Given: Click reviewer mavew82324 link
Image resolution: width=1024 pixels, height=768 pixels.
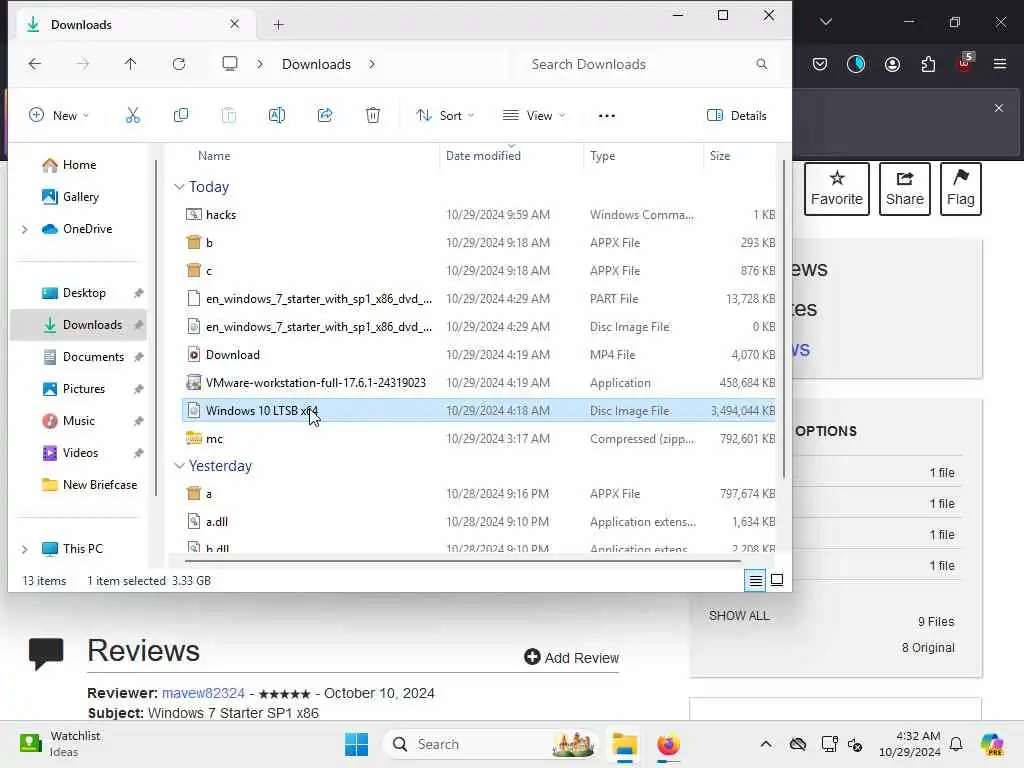Looking at the screenshot, I should click(x=203, y=693).
